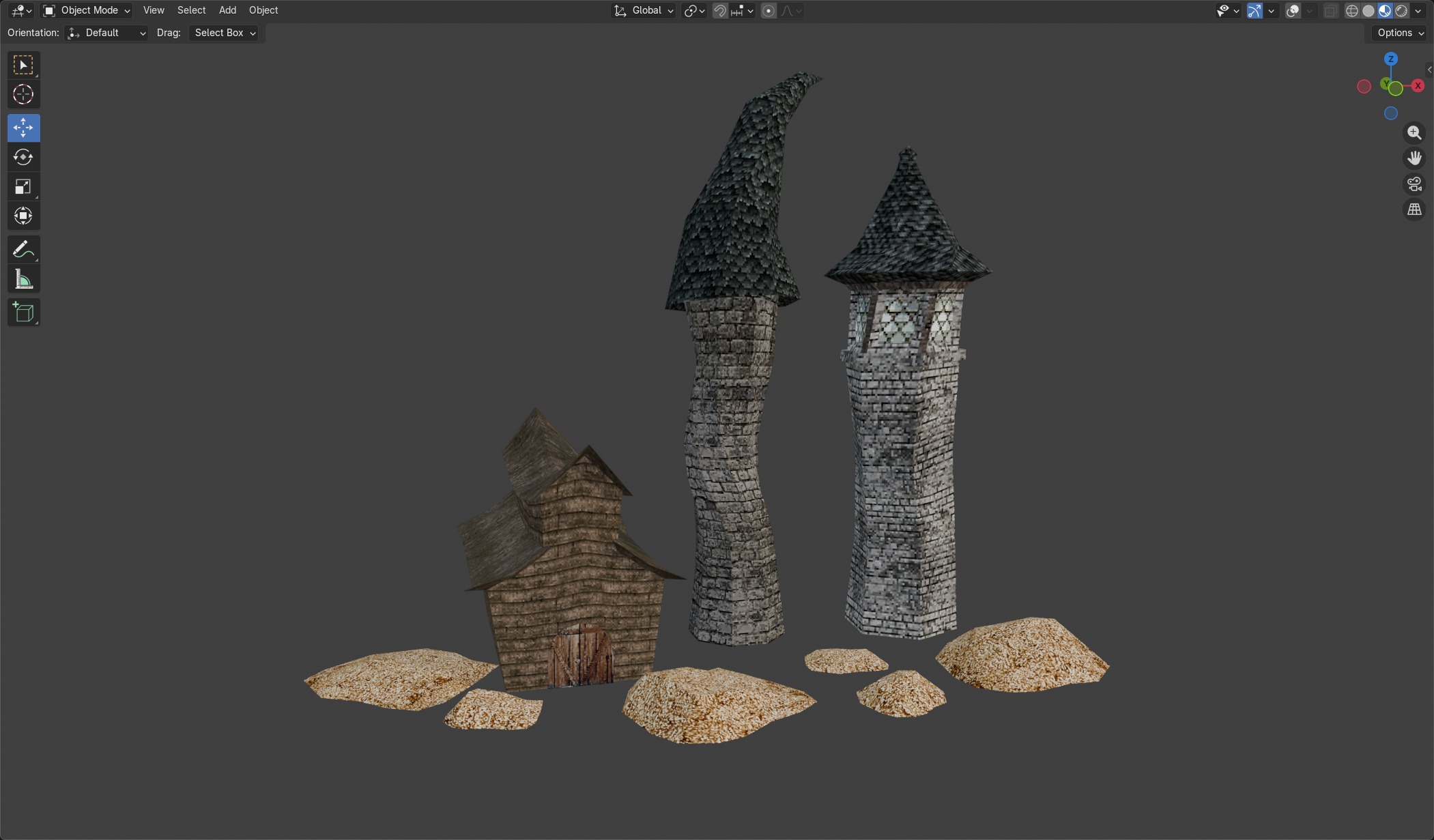The height and width of the screenshot is (840, 1434).
Task: Enable proportional editing toggle
Action: click(769, 10)
